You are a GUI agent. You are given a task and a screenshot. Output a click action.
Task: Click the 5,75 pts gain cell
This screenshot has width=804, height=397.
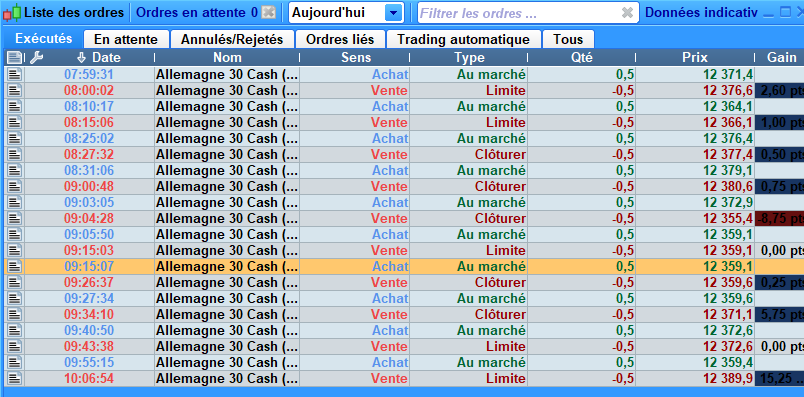(x=780, y=314)
